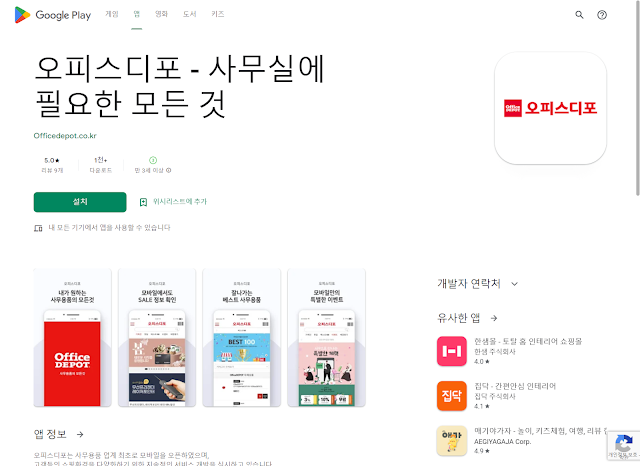The height and width of the screenshot is (466, 640).
Task: Switch to the 게임 tab
Action: tap(111, 14)
